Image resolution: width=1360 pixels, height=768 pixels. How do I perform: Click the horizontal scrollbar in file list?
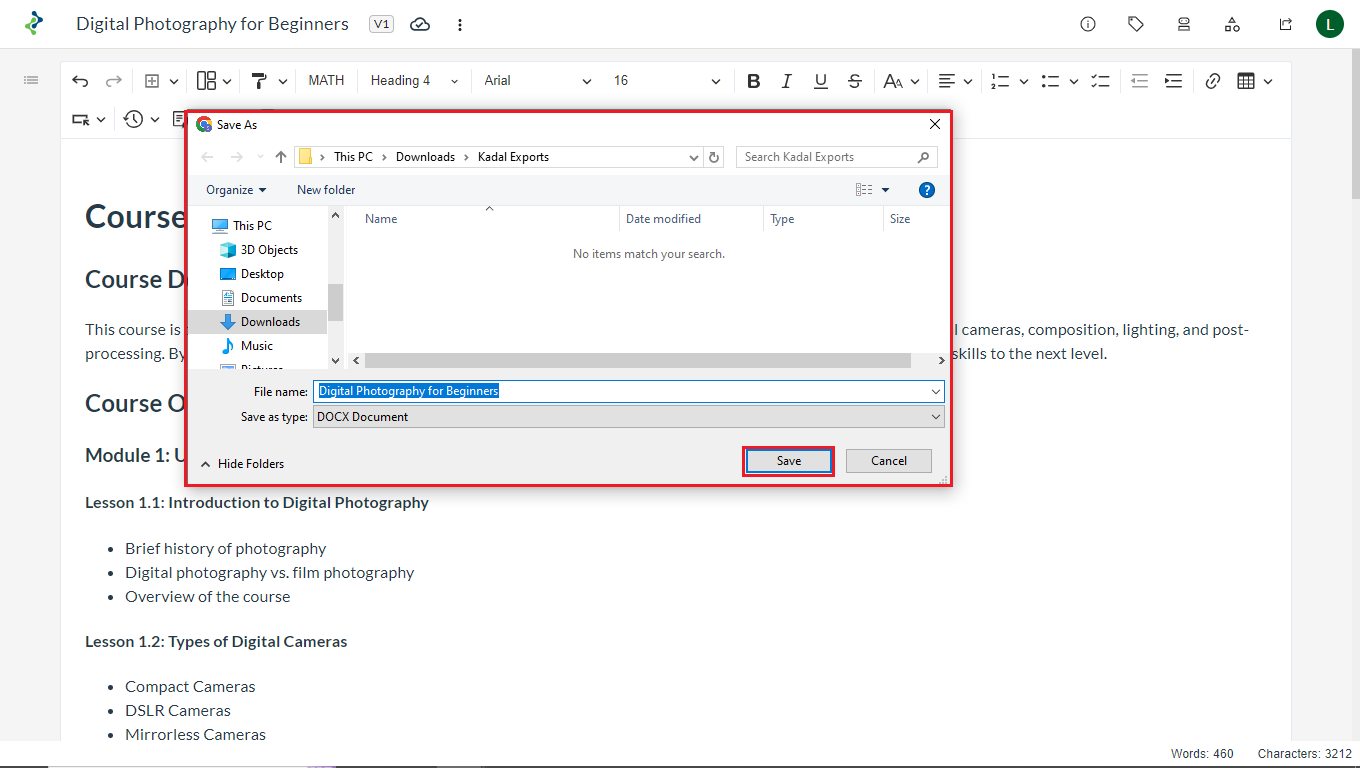[640, 360]
